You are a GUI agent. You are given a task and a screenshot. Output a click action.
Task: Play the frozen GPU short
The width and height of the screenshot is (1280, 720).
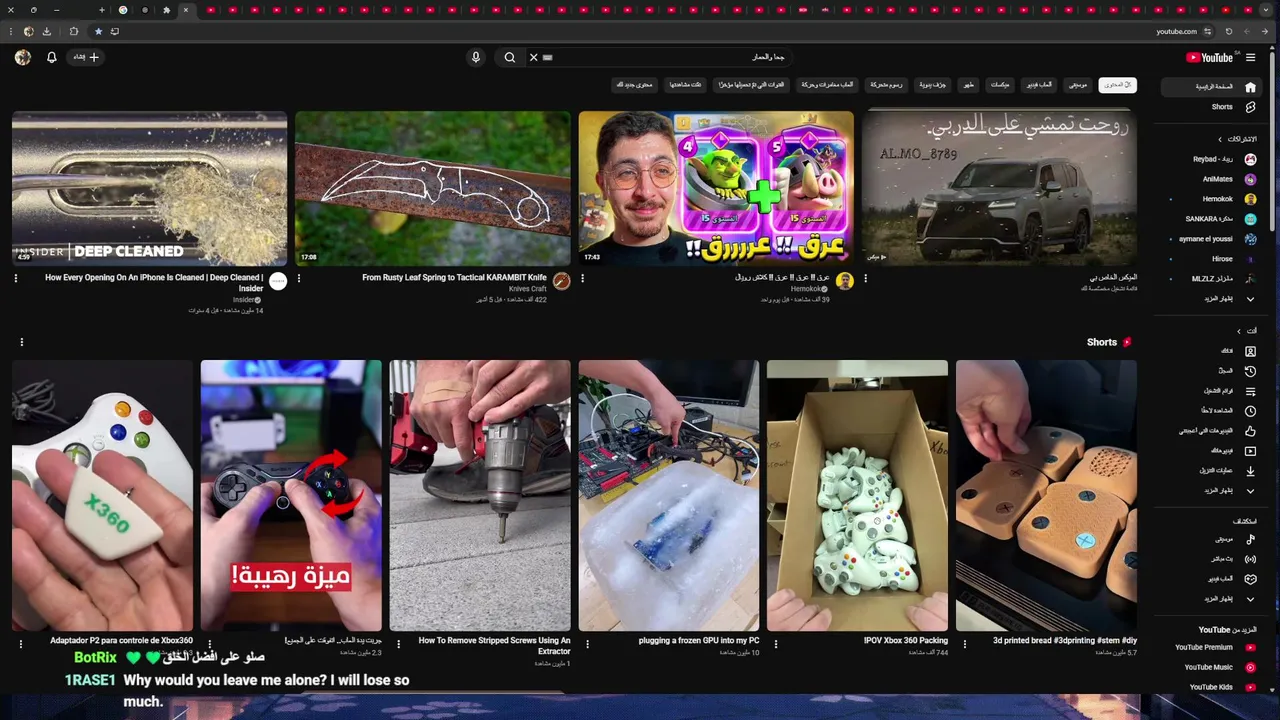click(x=669, y=495)
